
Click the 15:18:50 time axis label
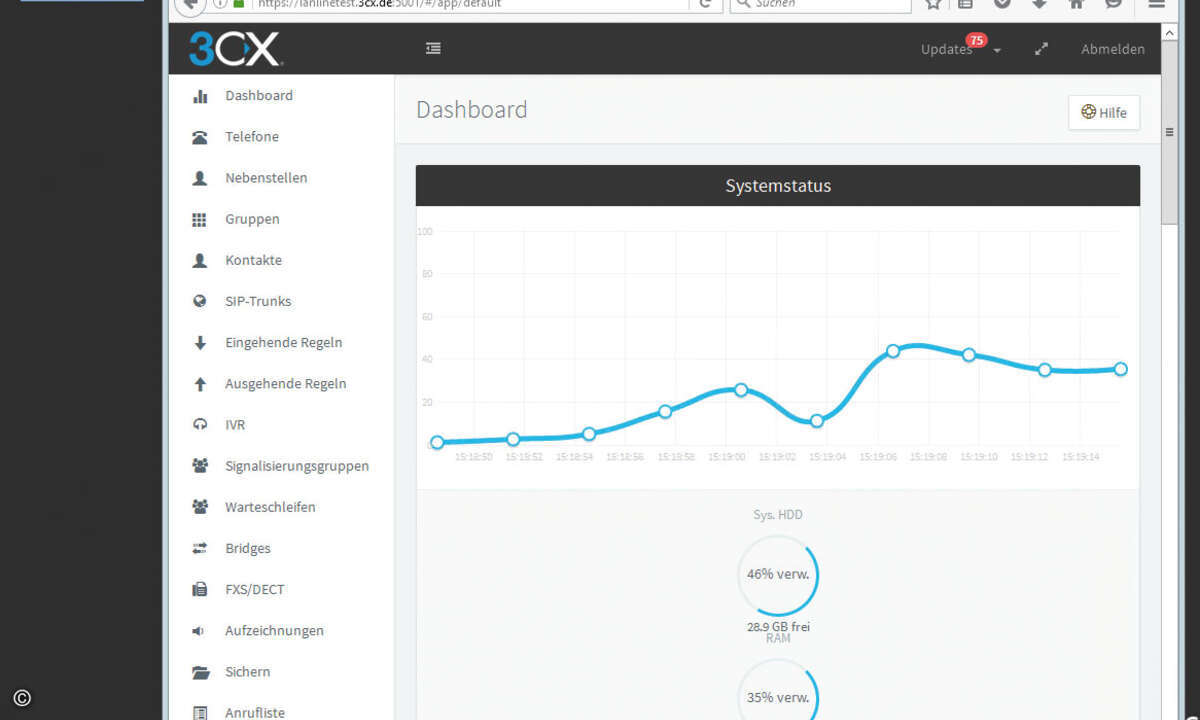tap(473, 457)
